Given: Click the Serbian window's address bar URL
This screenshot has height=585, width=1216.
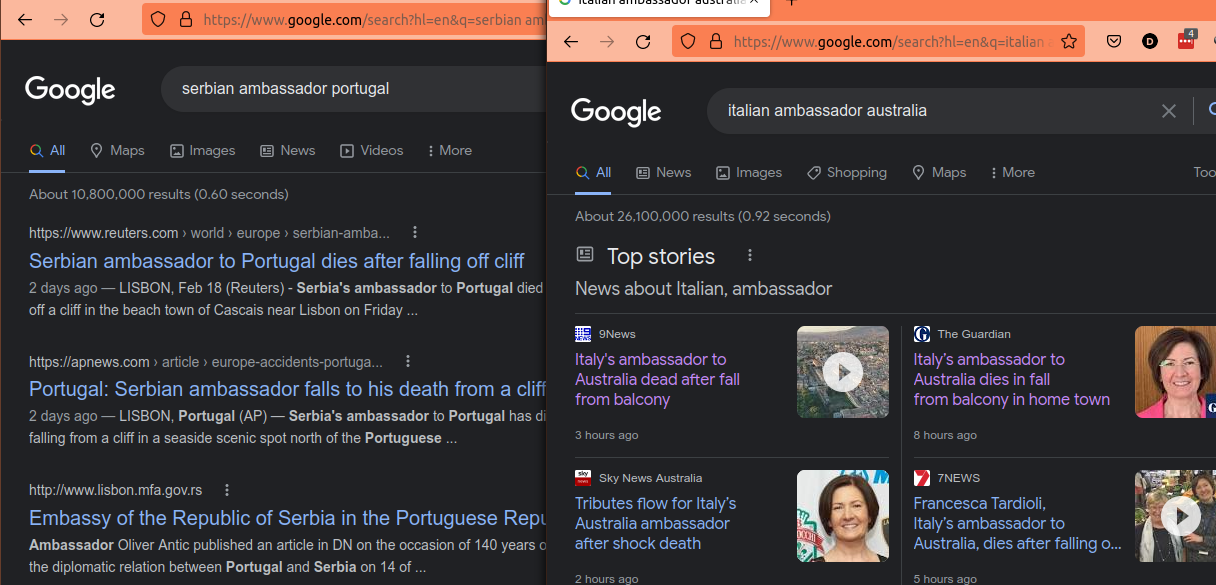Looking at the screenshot, I should (x=372, y=19).
